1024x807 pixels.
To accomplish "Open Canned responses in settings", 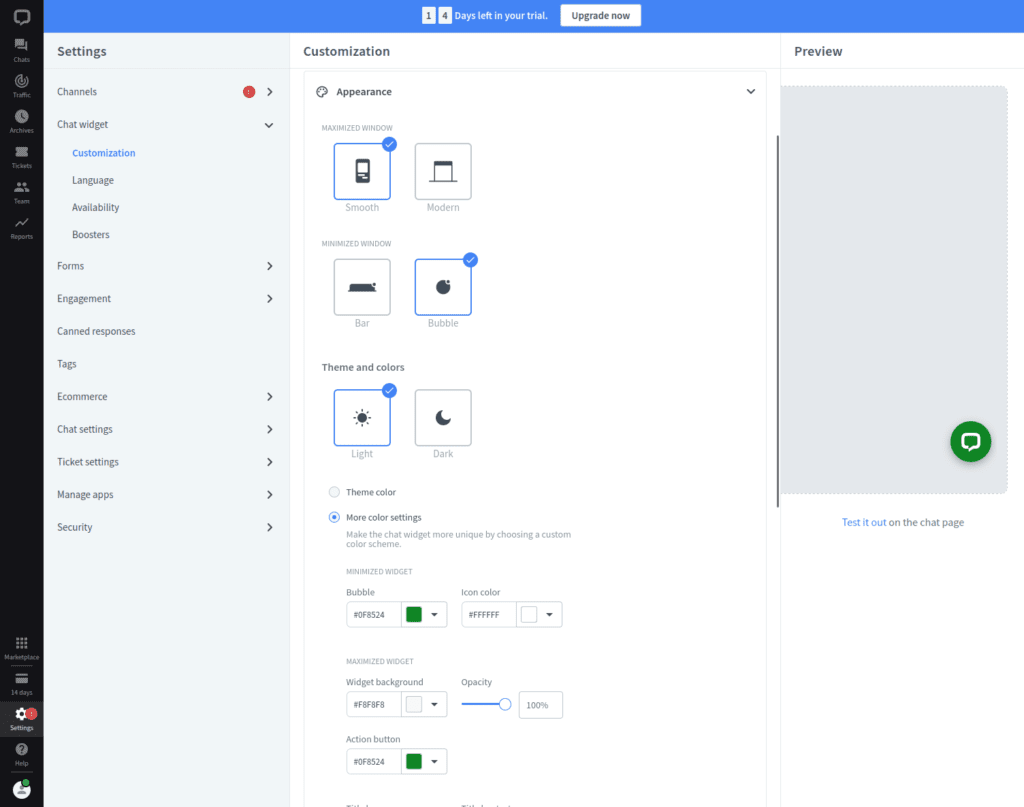I will tap(96, 331).
